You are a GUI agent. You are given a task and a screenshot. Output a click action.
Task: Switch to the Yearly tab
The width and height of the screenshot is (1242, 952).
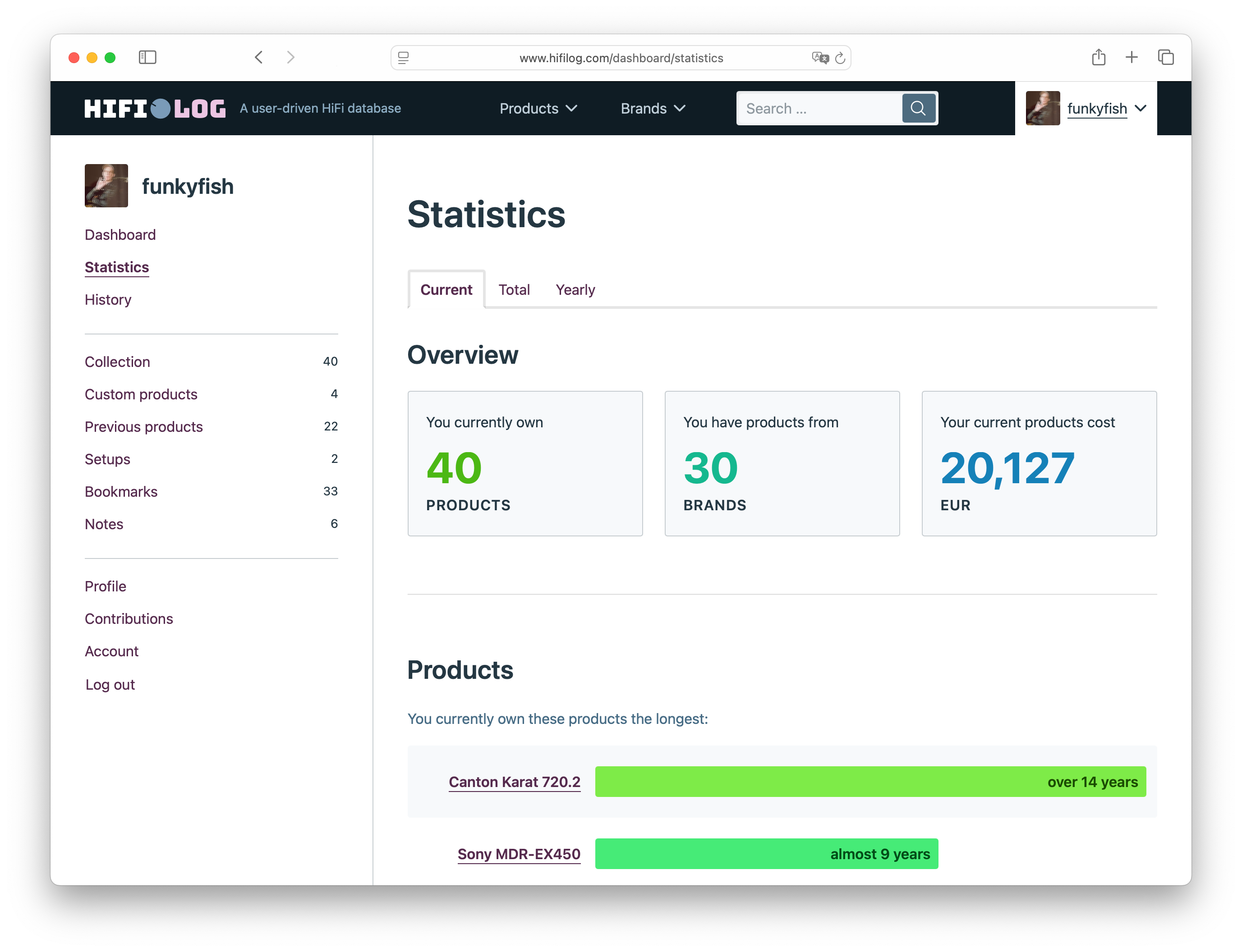tap(575, 289)
